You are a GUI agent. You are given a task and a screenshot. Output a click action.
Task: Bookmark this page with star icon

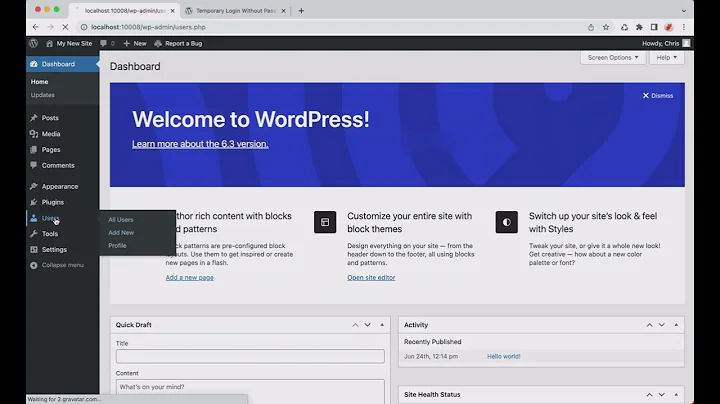(606, 27)
